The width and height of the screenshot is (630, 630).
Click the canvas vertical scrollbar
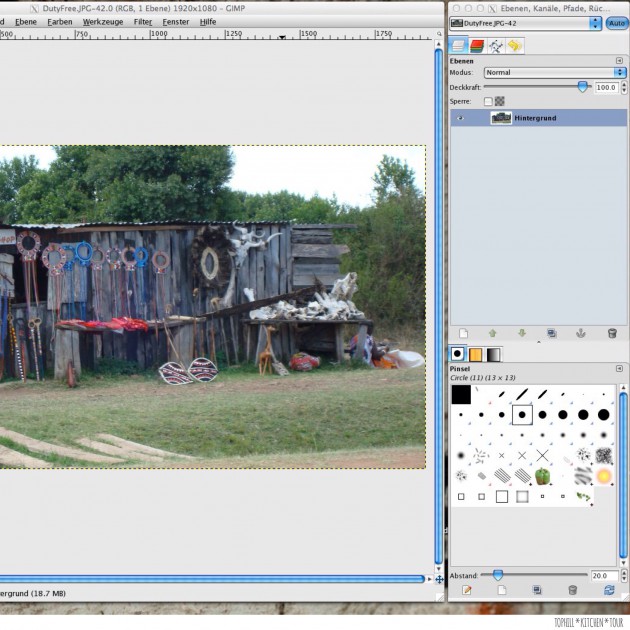point(439,307)
